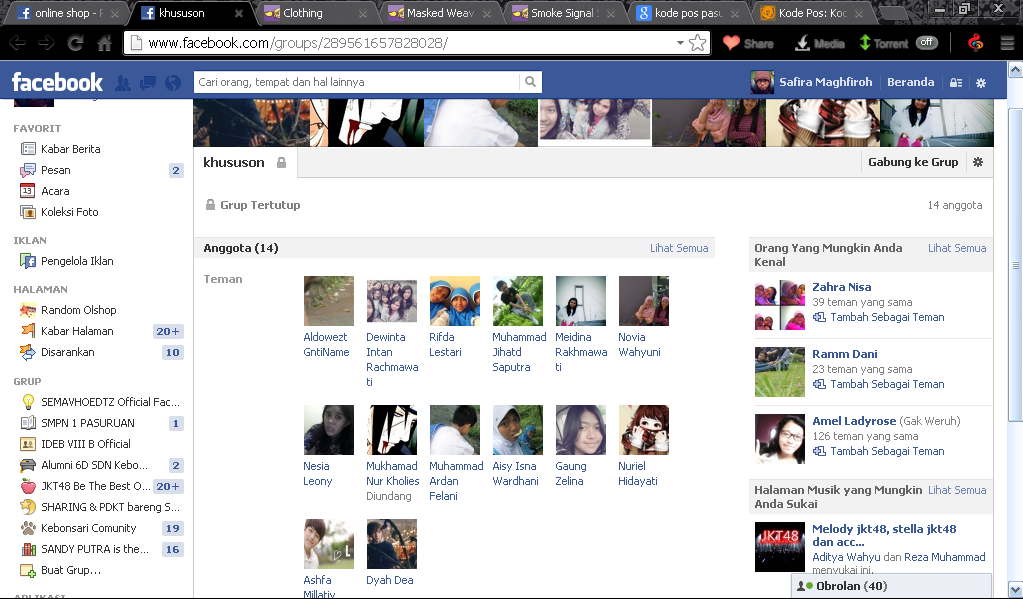Image resolution: width=1023 pixels, height=599 pixels.
Task: Go to the browser home icon
Action: coord(104,43)
